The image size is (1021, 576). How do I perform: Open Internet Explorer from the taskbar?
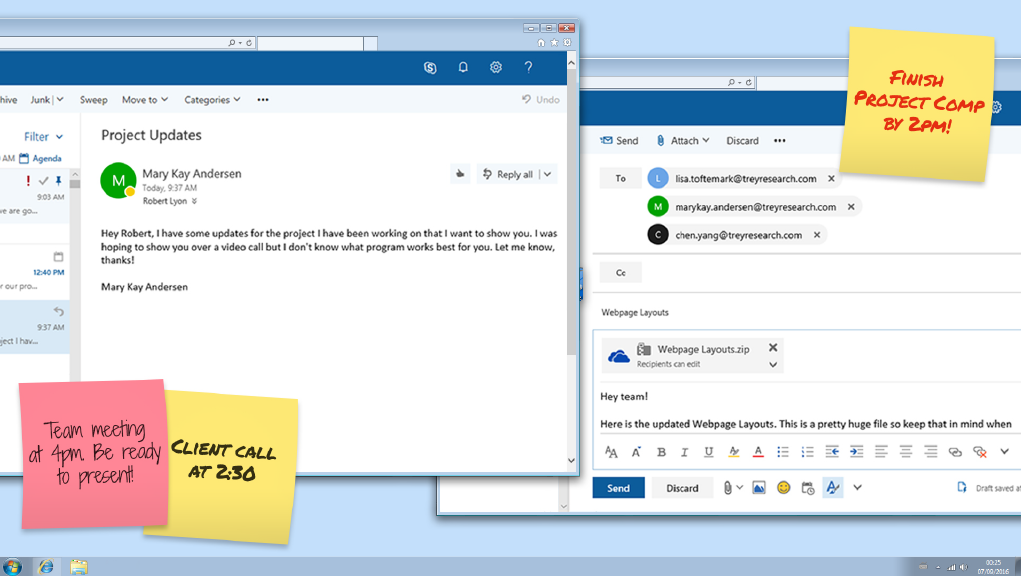[46, 566]
